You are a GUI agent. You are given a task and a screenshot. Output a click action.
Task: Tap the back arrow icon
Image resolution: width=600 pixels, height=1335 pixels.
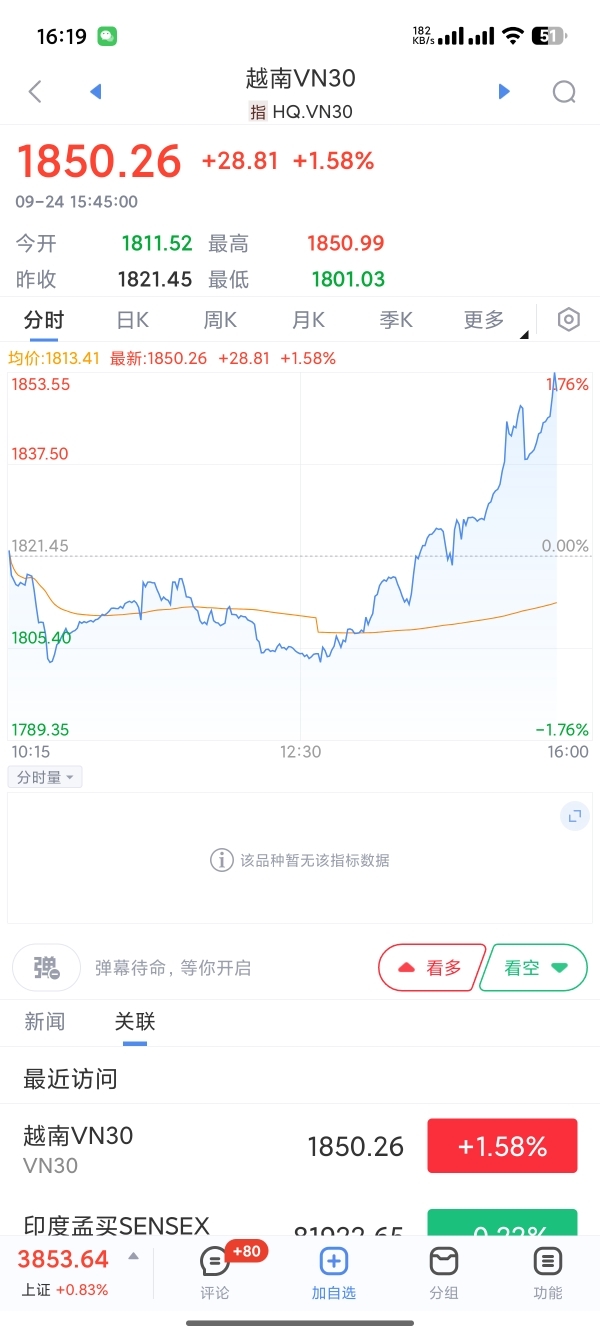35,92
